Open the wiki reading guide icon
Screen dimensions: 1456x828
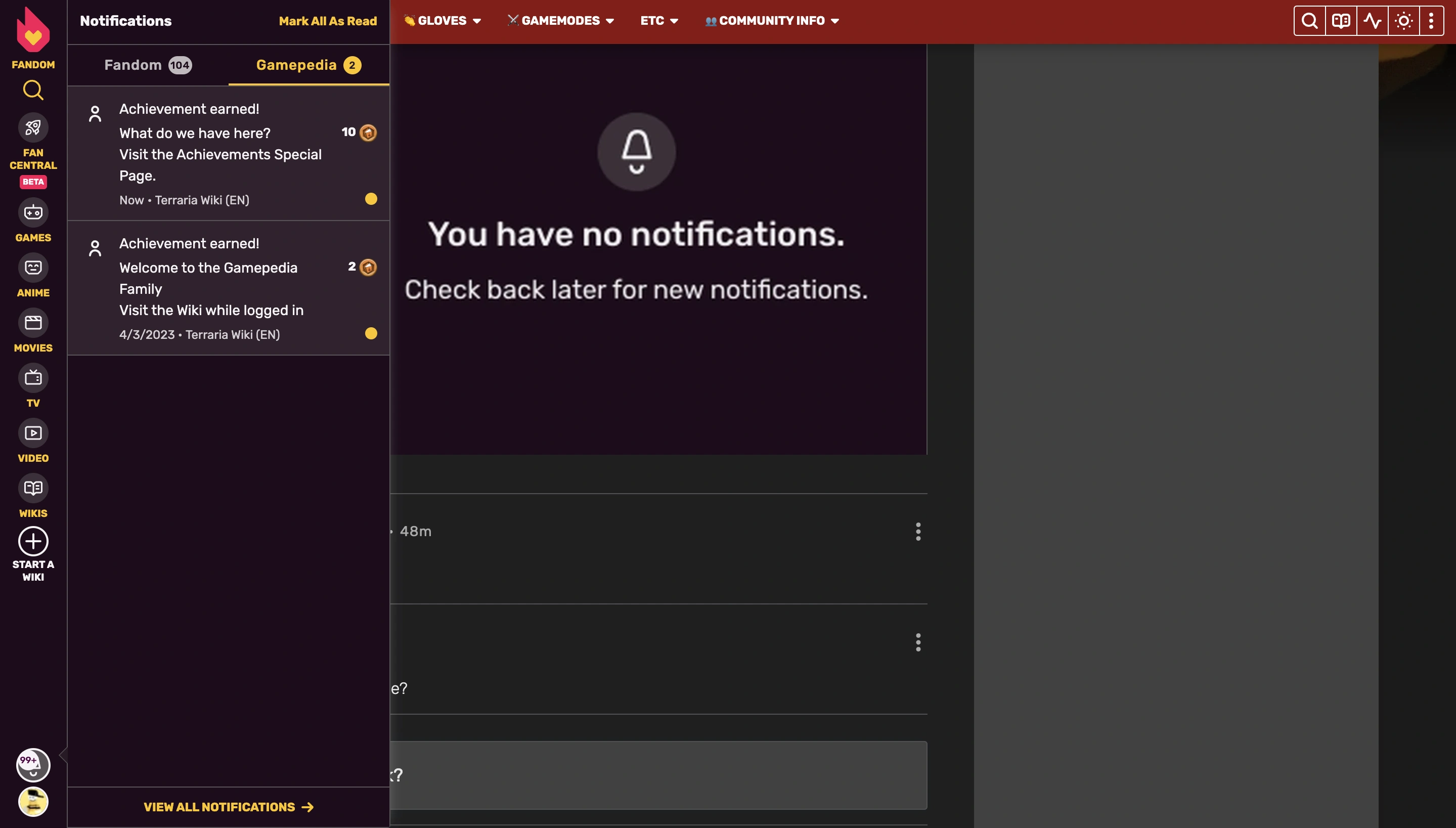[x=1341, y=20]
